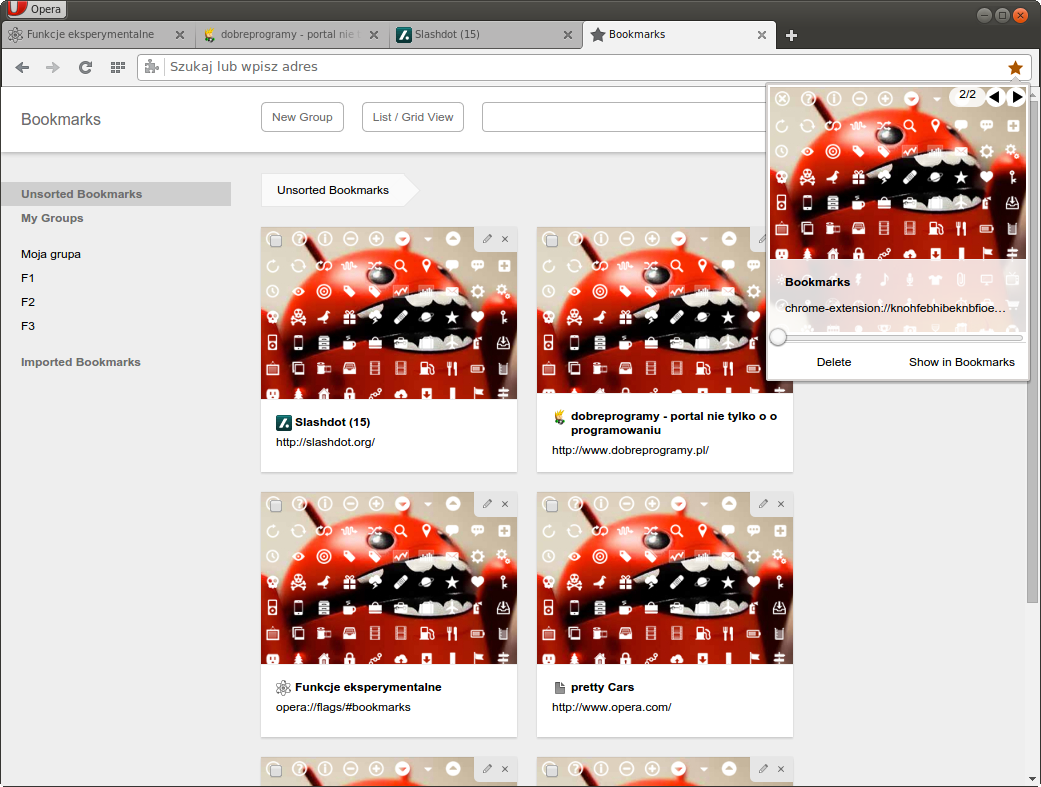The height and width of the screenshot is (787, 1041).
Task: Select Unsorted Bookmarks in sidebar
Action: pos(116,194)
